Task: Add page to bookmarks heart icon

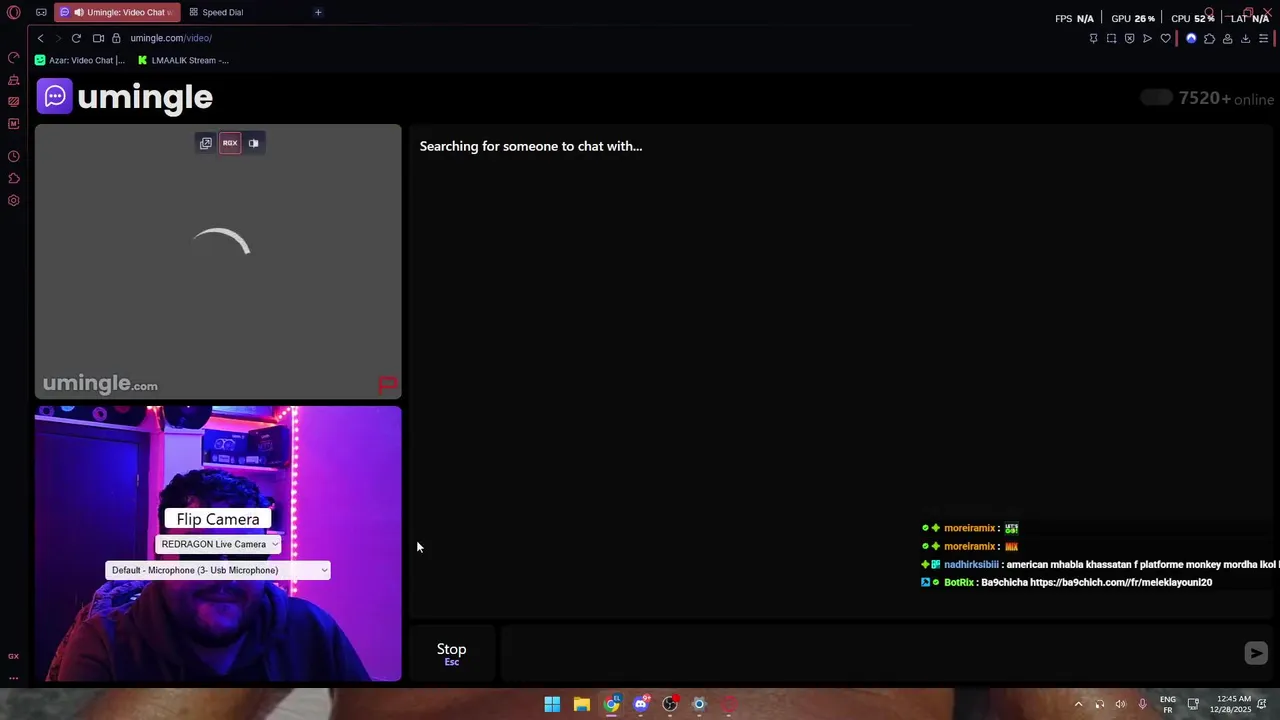Action: coord(1165,38)
